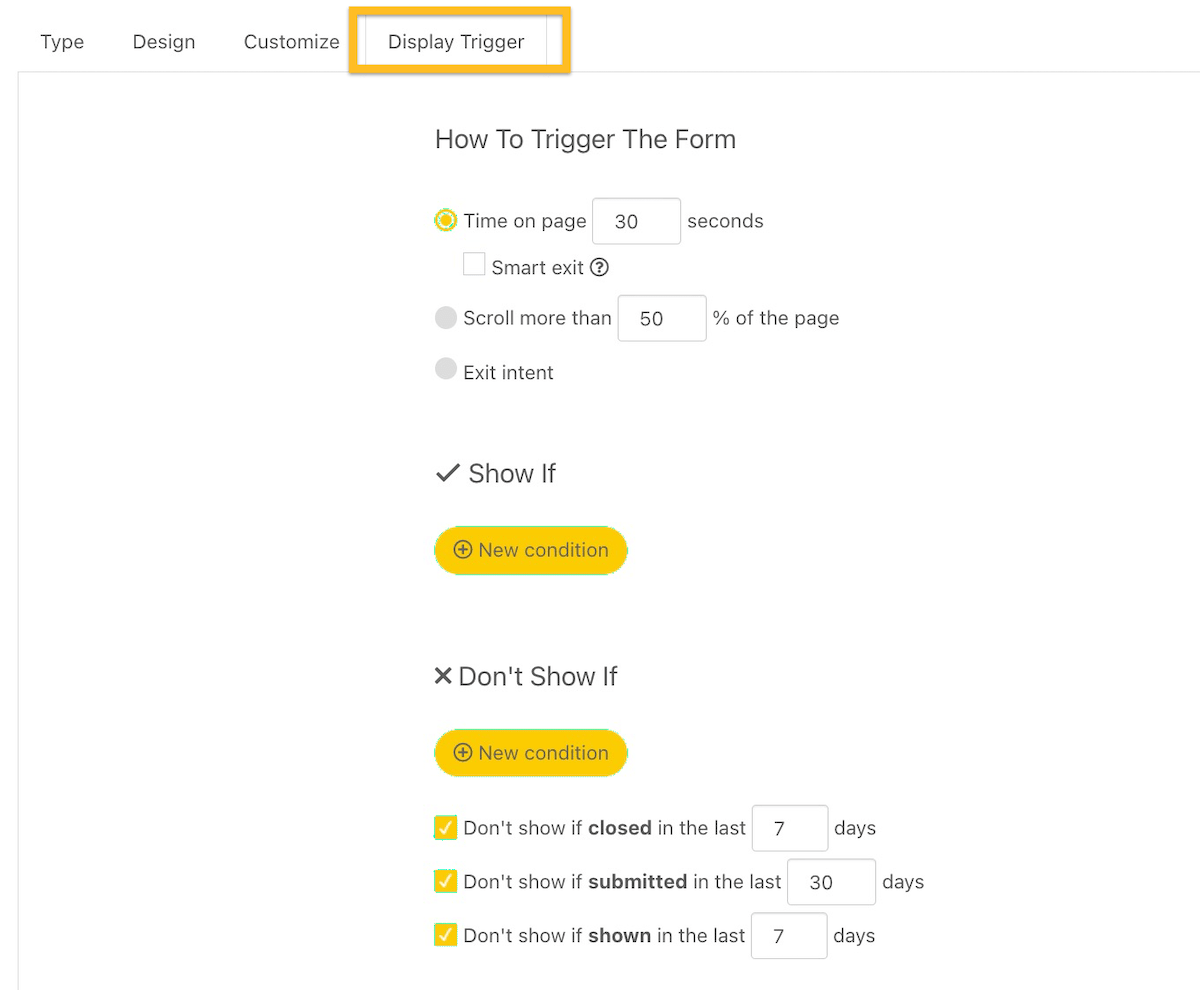The image size is (1200, 990).
Task: Select the Scroll more than trigger option
Action: [x=445, y=317]
